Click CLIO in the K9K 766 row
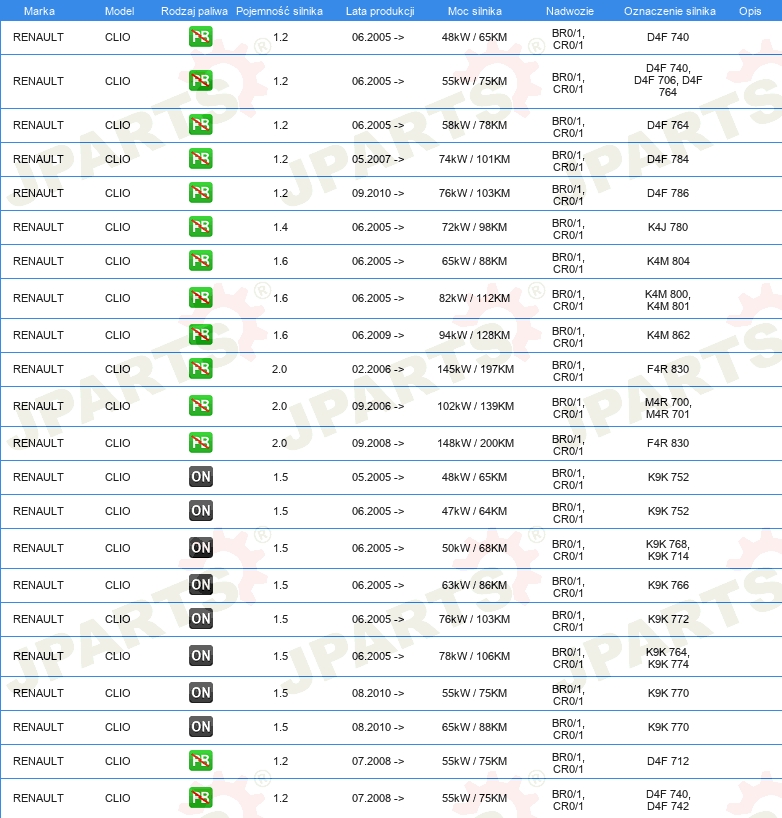Viewport: 782px width, 818px height. 117,585
